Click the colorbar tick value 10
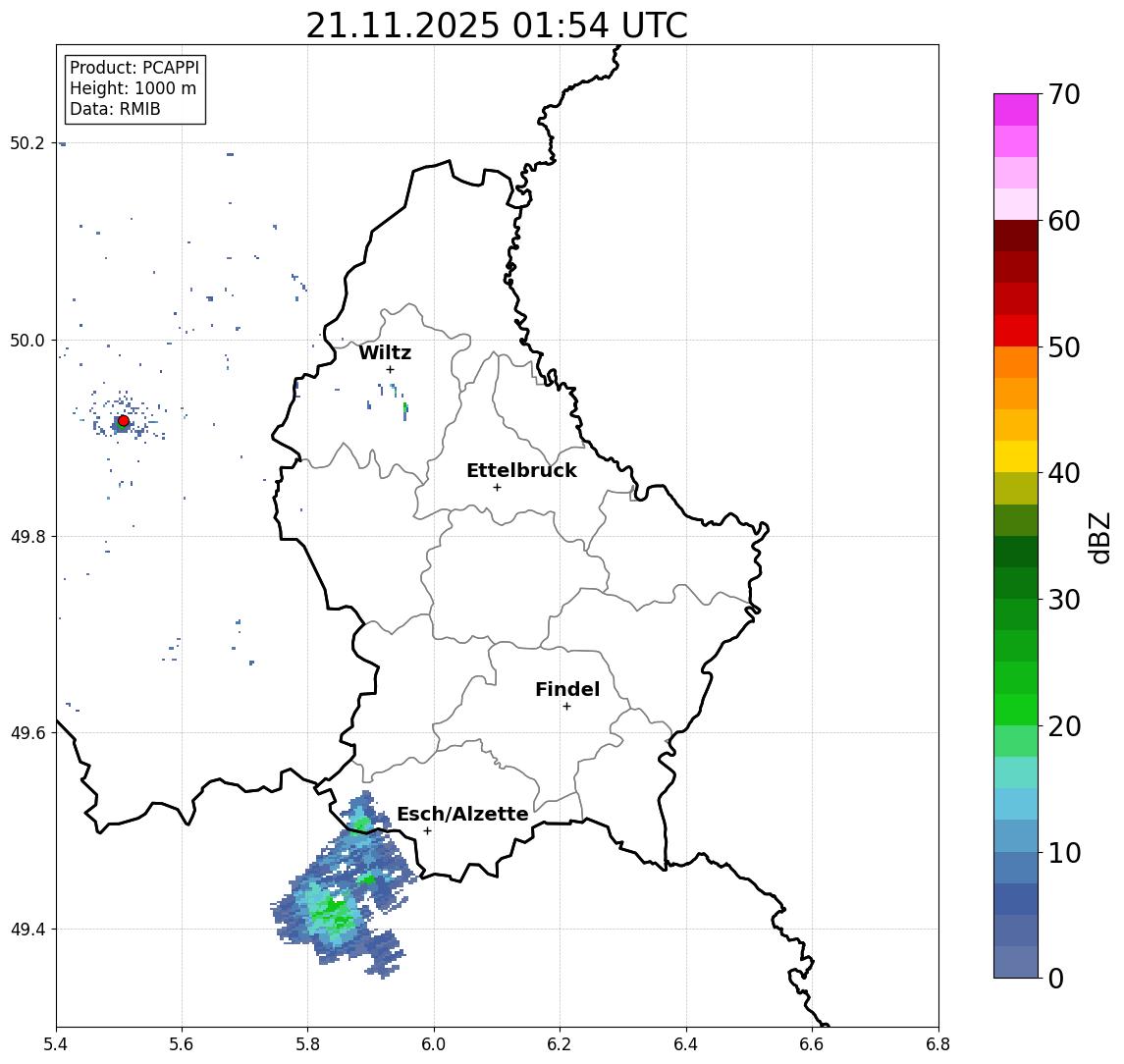 [x=1064, y=853]
